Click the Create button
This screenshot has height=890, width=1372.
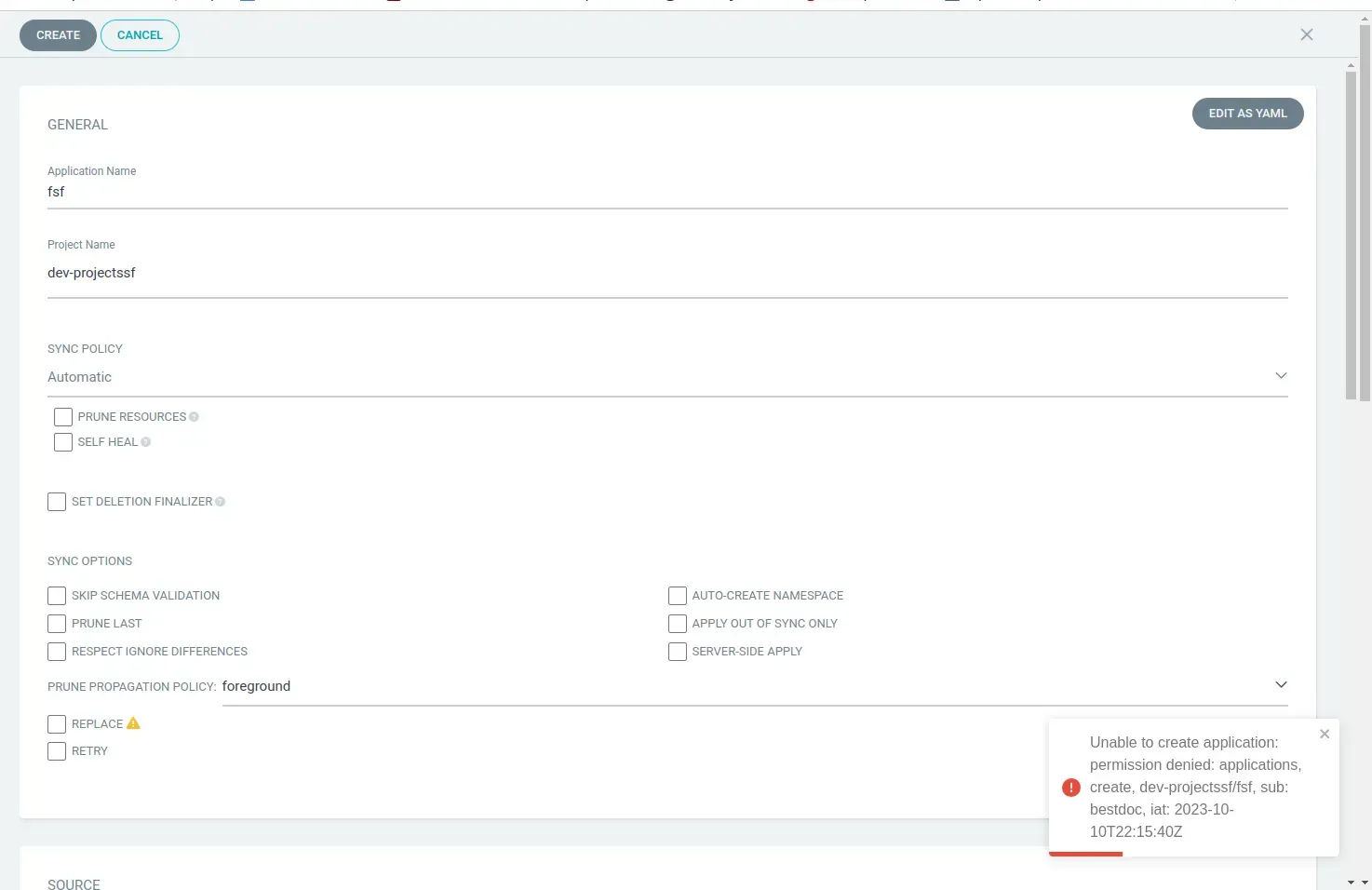tap(58, 35)
